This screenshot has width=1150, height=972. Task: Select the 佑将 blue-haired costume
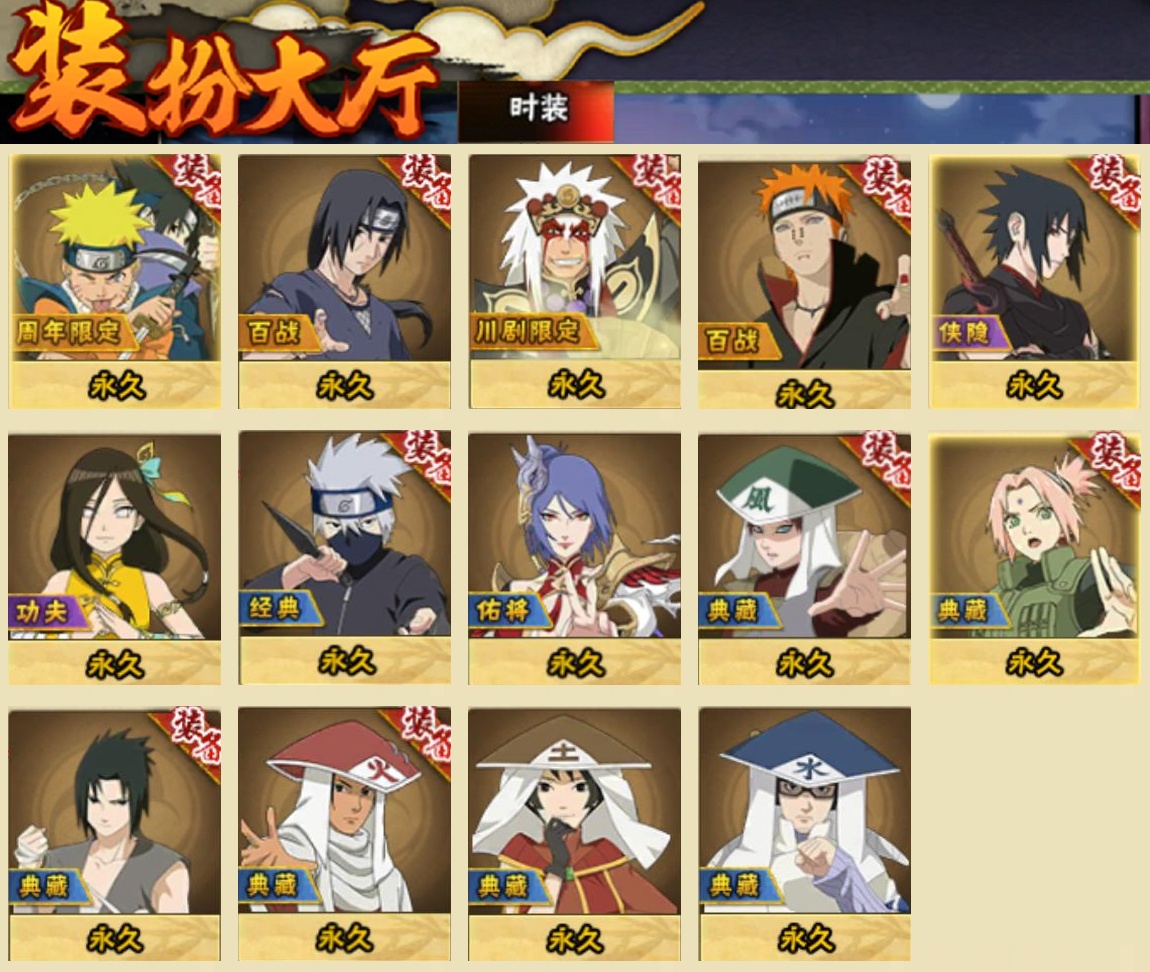(x=575, y=559)
